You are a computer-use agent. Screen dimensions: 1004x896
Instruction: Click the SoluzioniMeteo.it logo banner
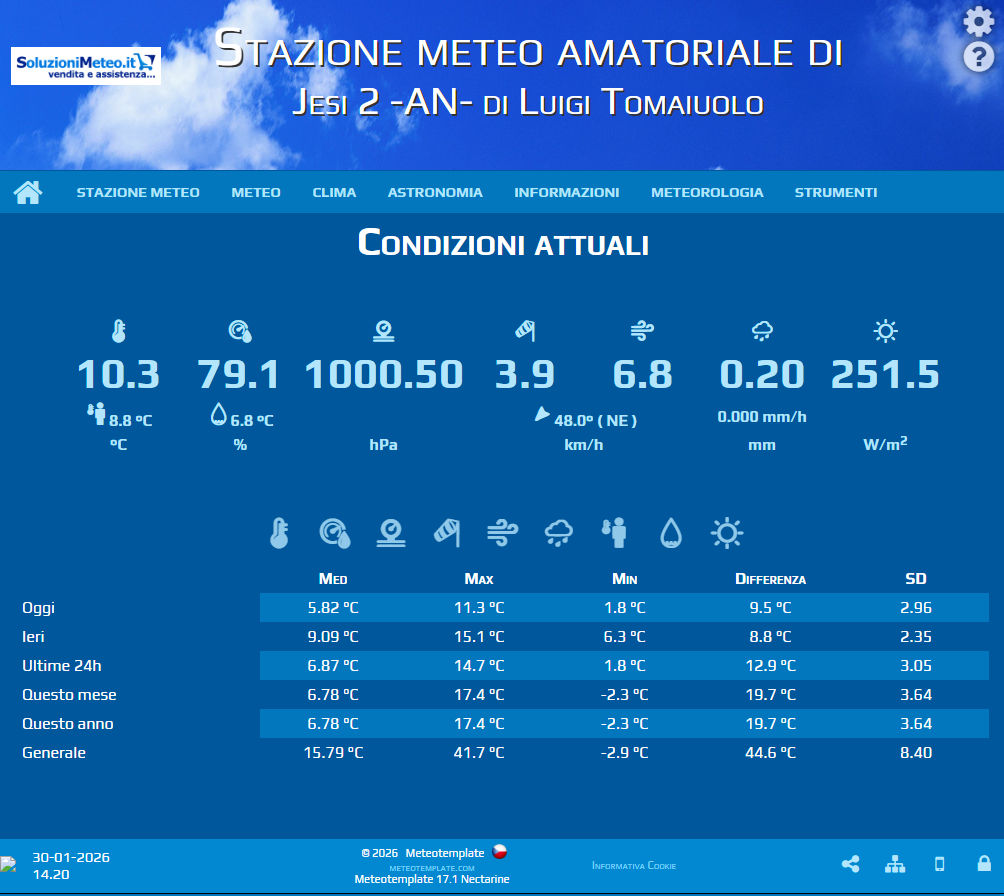[86, 66]
